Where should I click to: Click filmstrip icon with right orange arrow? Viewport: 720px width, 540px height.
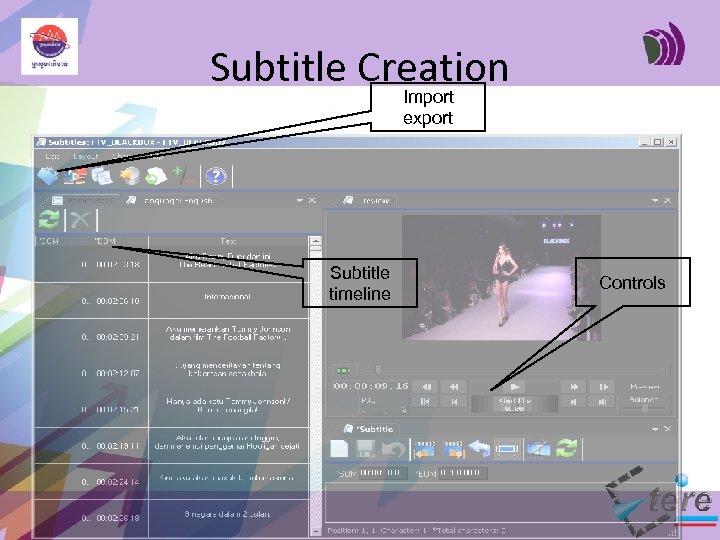click(453, 449)
